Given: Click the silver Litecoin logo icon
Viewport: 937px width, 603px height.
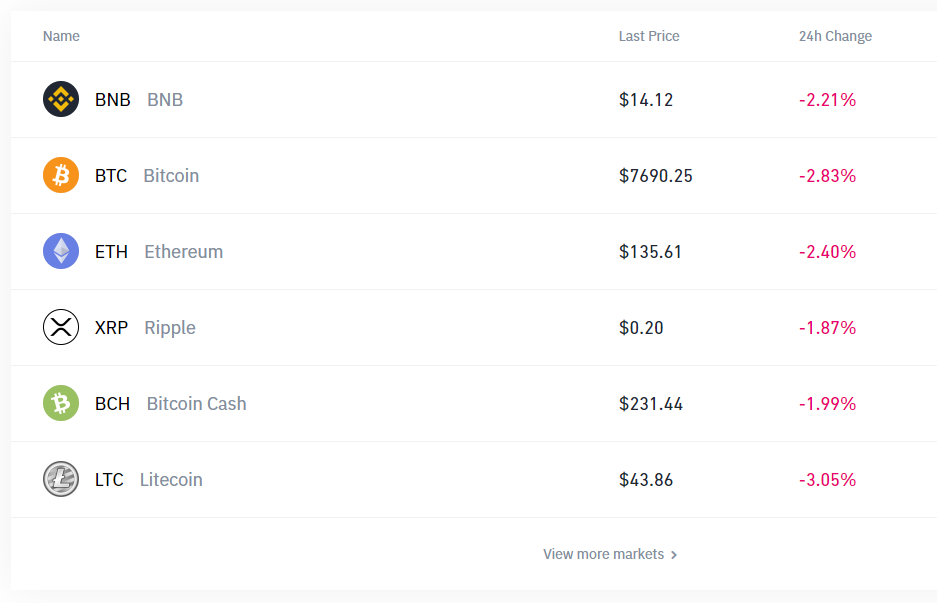Looking at the screenshot, I should (x=61, y=479).
